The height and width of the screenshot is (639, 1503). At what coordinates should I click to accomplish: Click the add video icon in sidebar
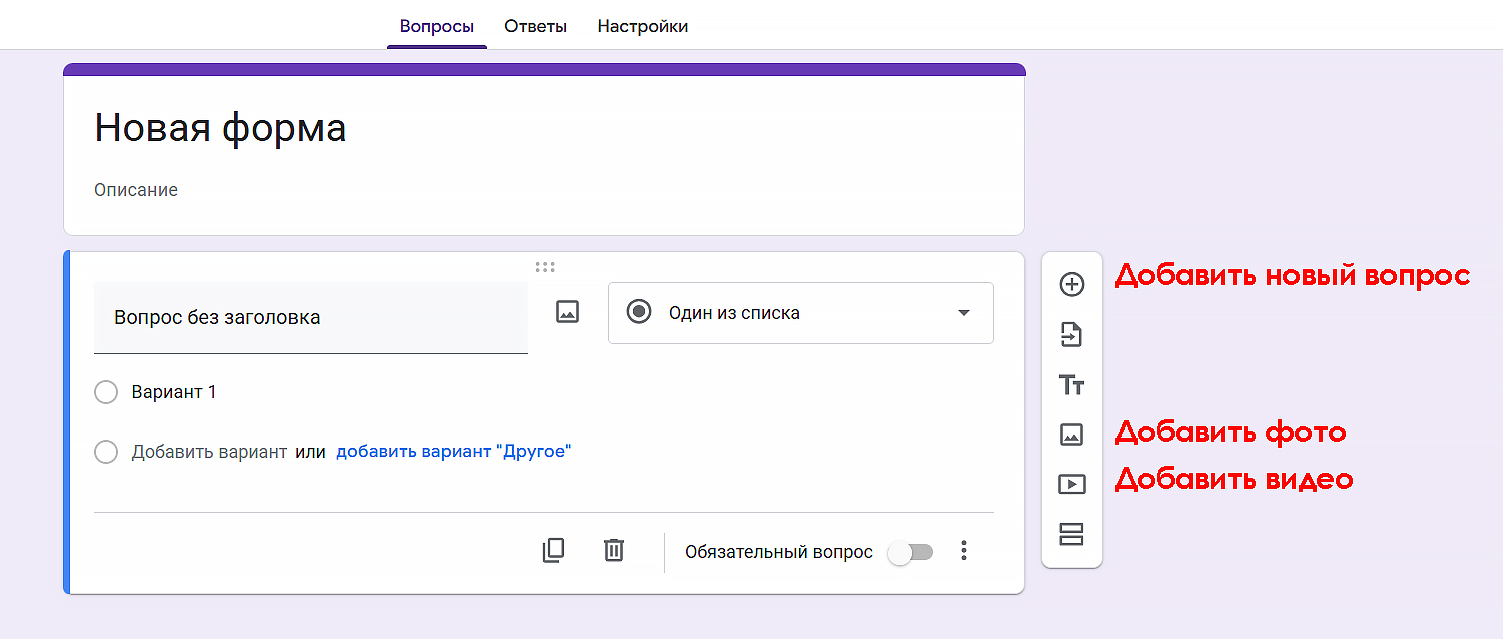point(1071,484)
